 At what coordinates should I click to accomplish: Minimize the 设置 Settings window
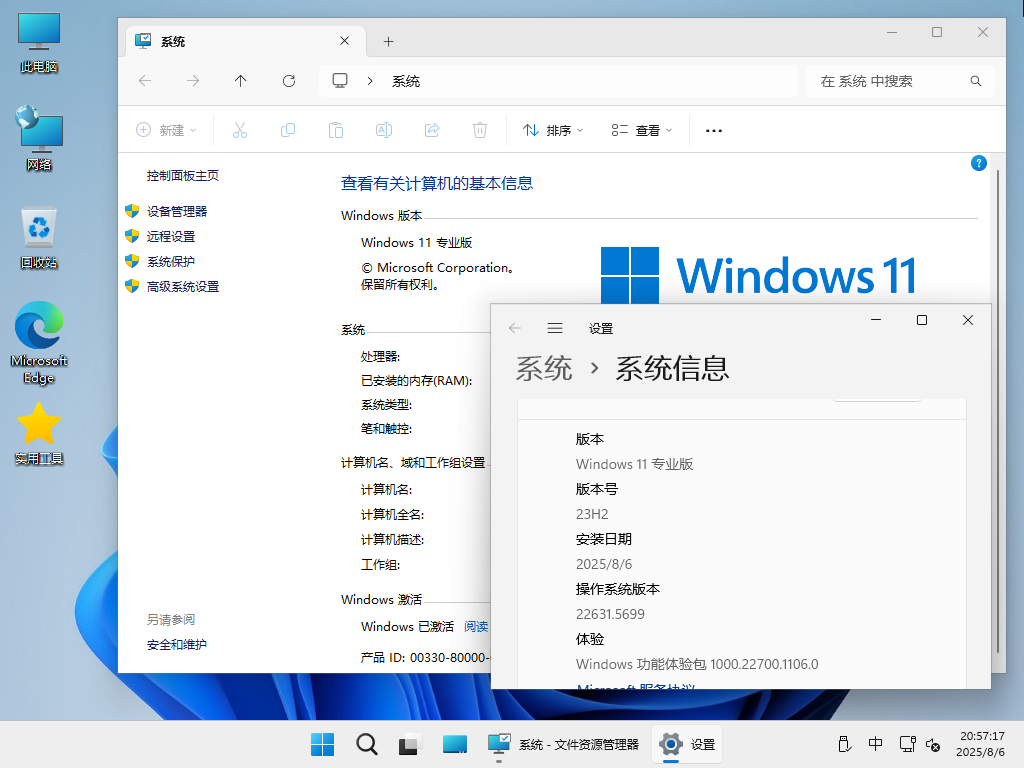pos(876,320)
